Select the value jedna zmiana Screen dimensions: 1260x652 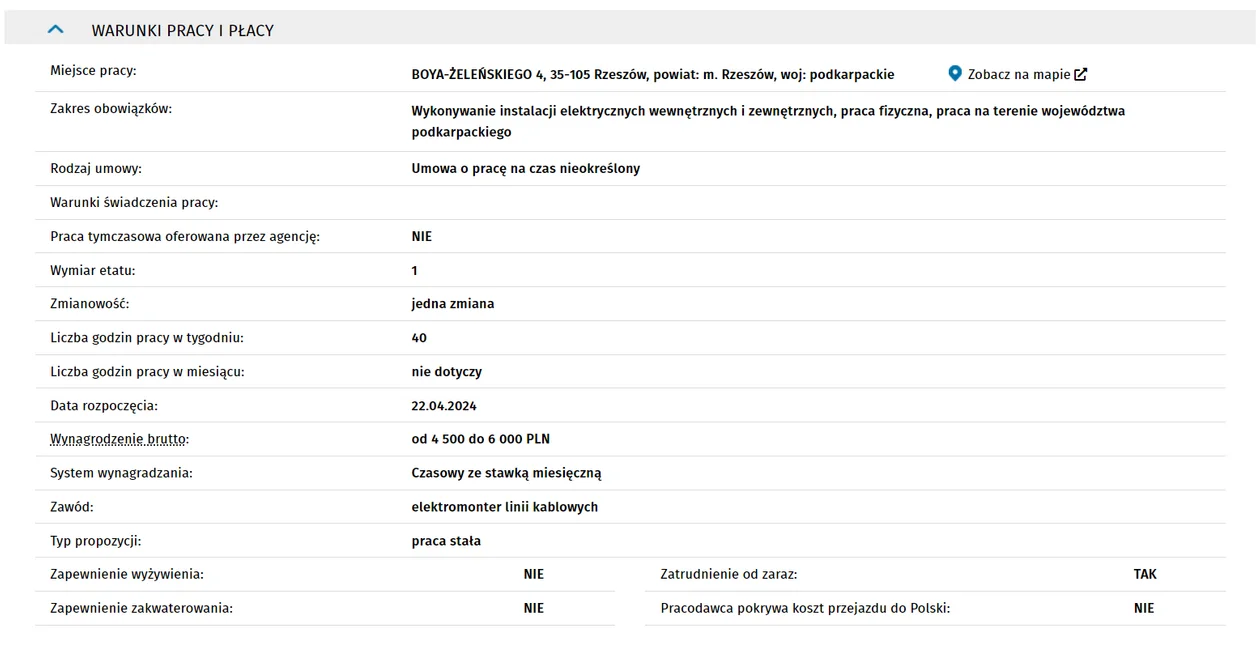pos(453,303)
